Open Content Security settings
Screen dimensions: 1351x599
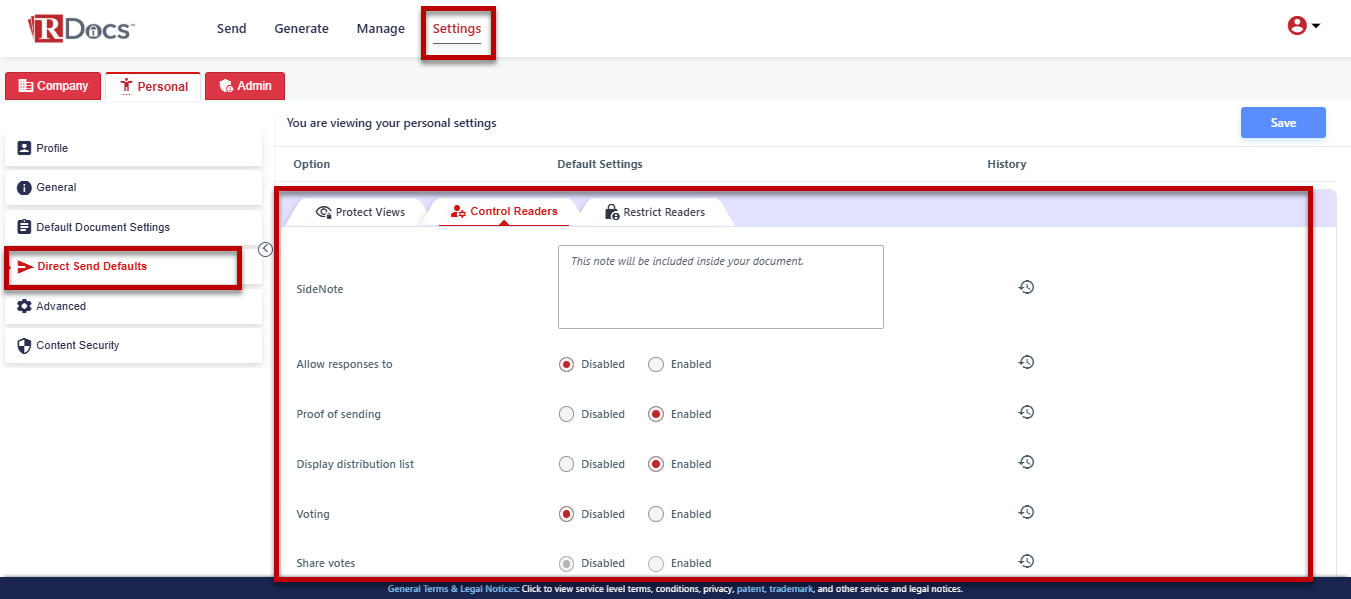(x=78, y=346)
